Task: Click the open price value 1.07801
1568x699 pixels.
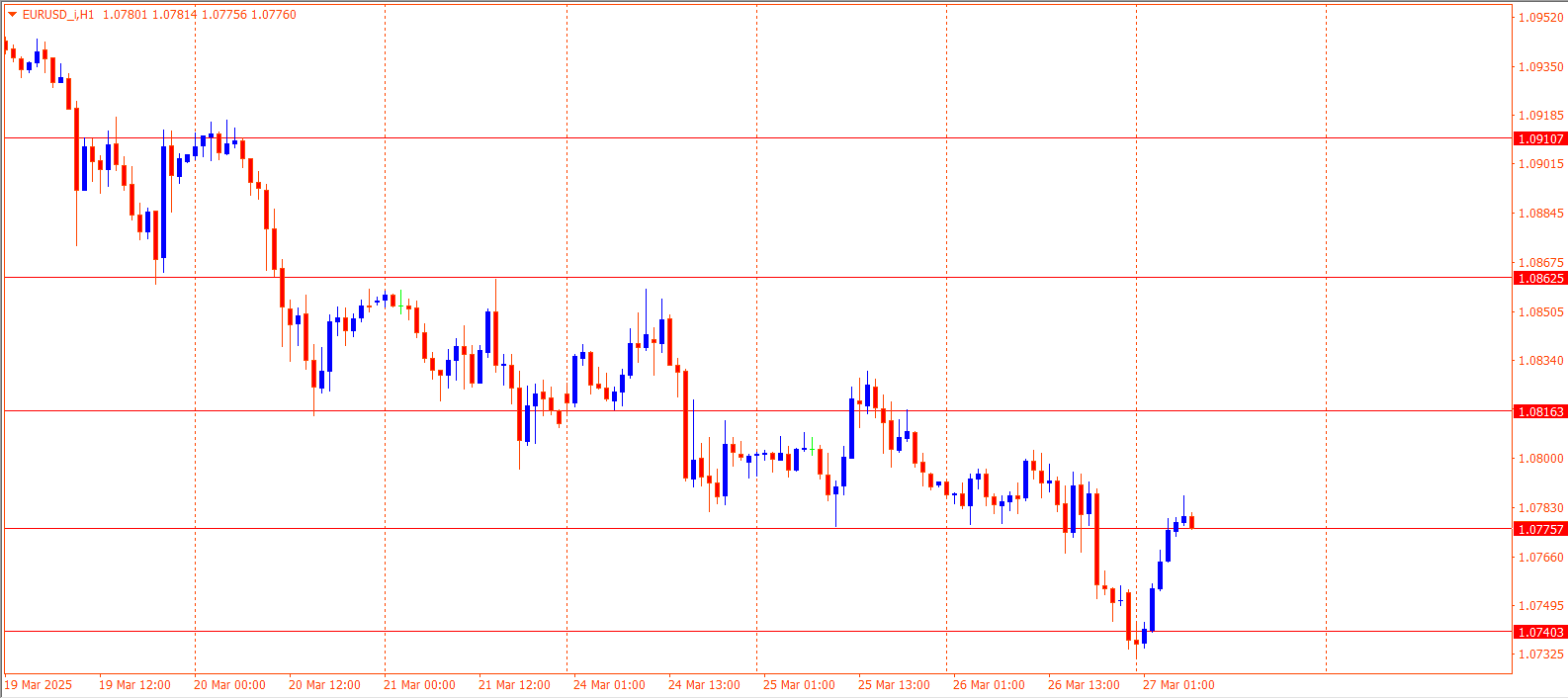Action: 125,15
